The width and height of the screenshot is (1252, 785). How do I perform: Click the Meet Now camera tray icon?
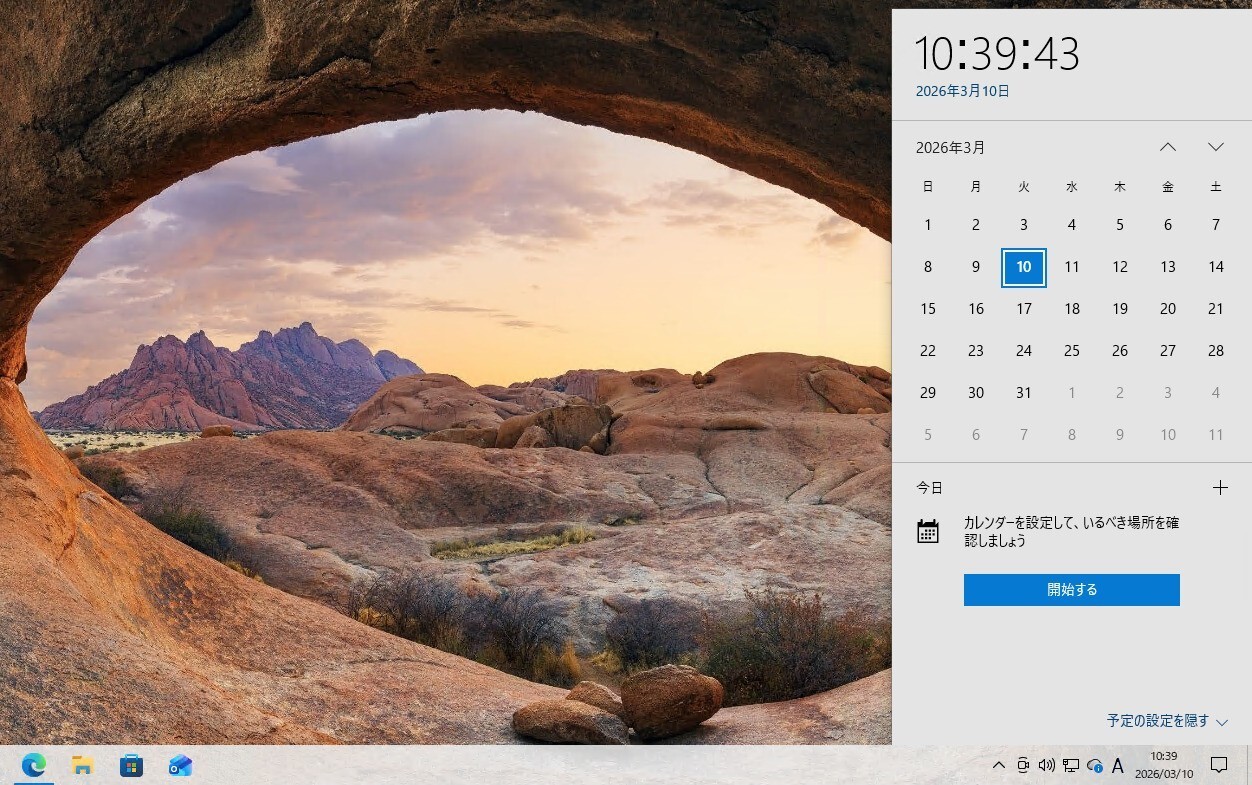coord(1023,766)
